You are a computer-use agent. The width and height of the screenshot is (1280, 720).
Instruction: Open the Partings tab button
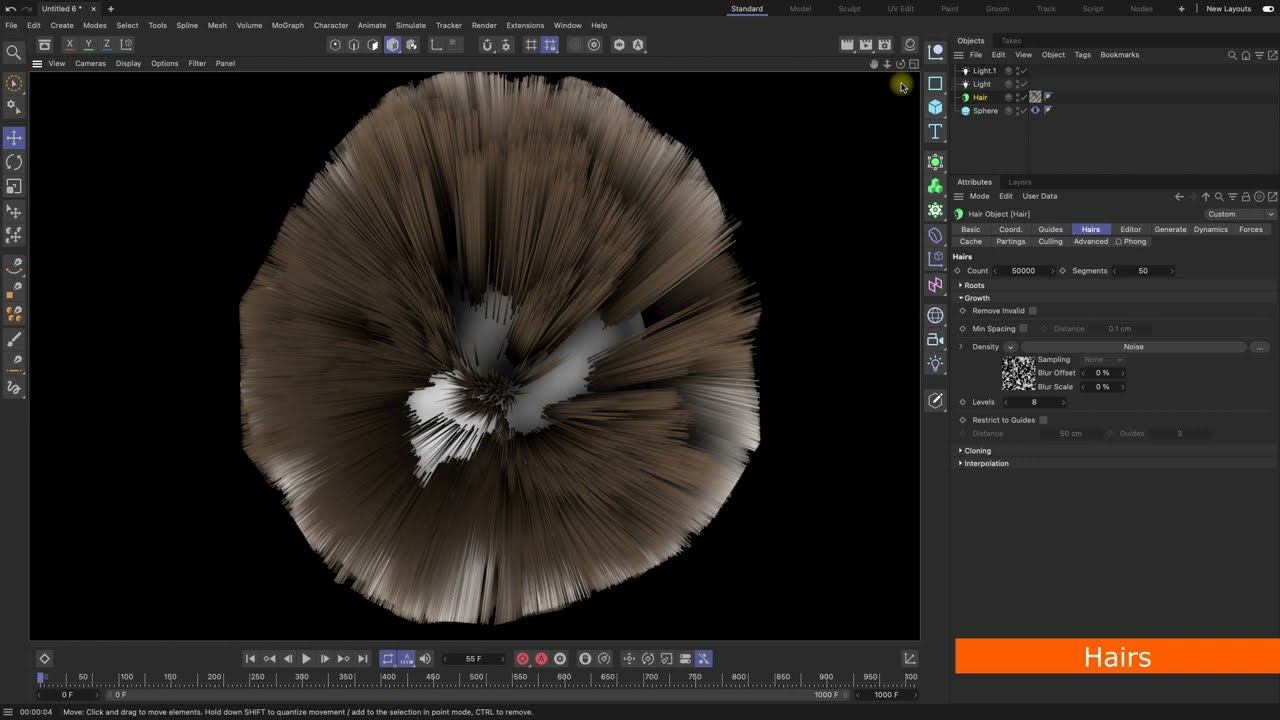(1010, 241)
